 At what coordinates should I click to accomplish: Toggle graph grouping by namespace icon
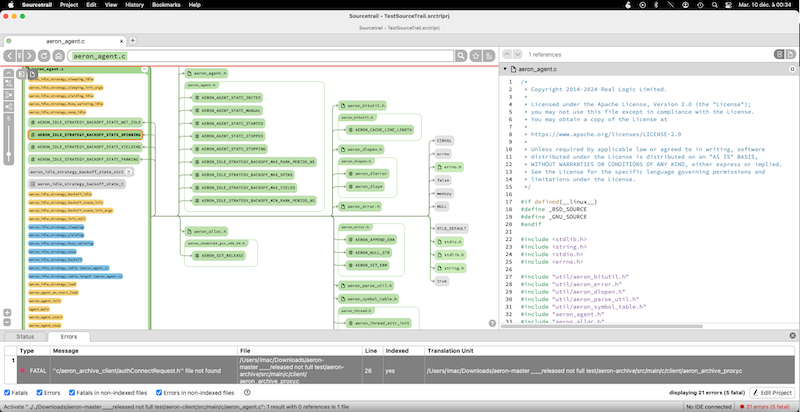(21, 74)
